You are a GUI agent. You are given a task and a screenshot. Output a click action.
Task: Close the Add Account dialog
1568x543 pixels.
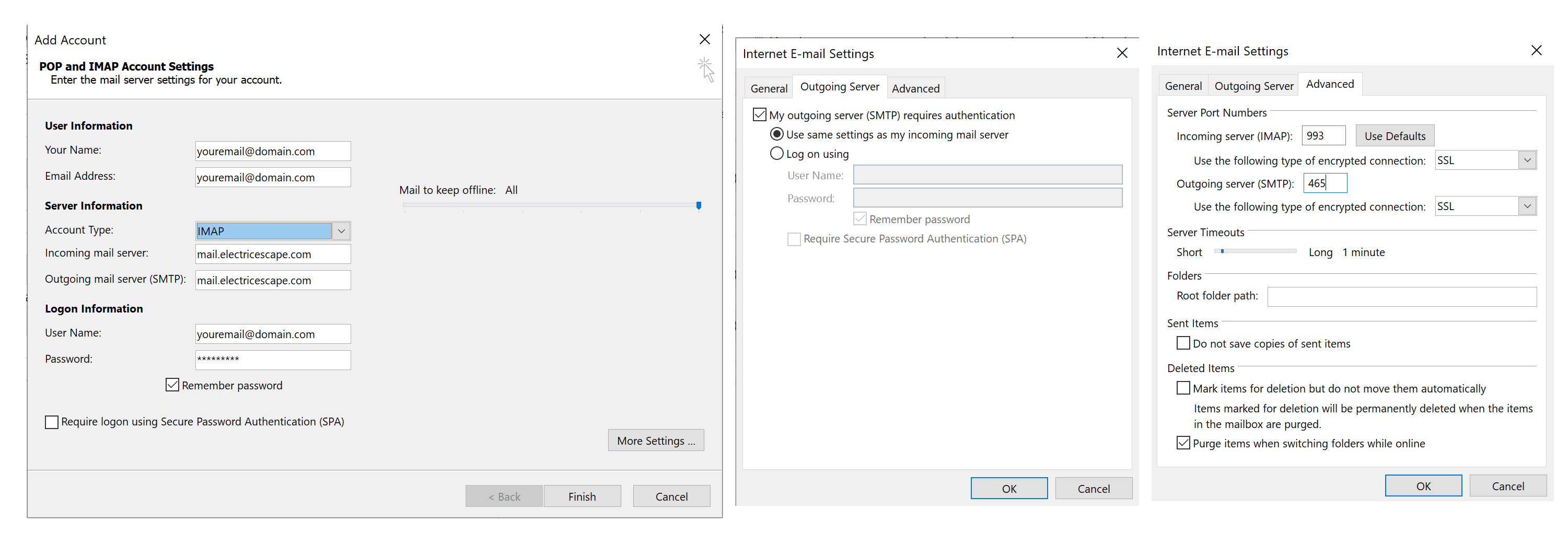click(x=704, y=40)
